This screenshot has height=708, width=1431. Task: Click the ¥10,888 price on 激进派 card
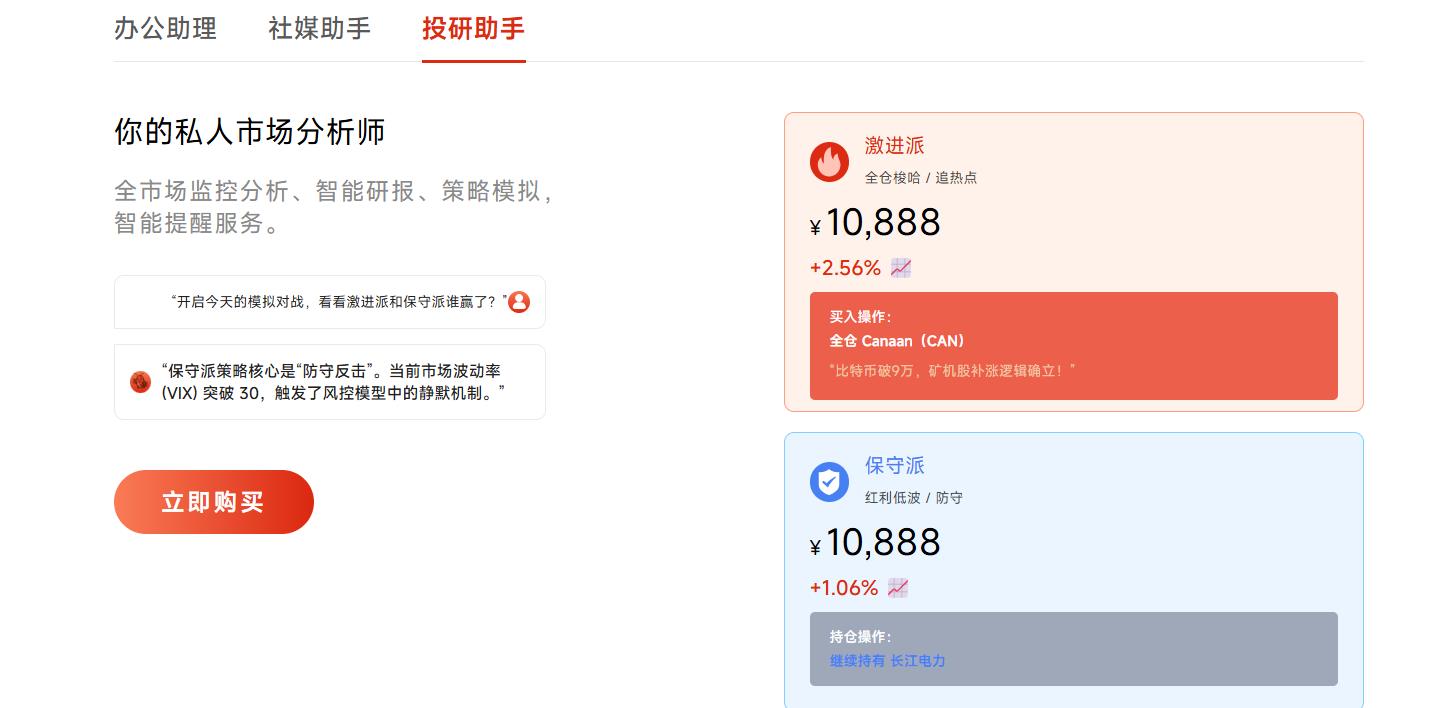coord(876,222)
